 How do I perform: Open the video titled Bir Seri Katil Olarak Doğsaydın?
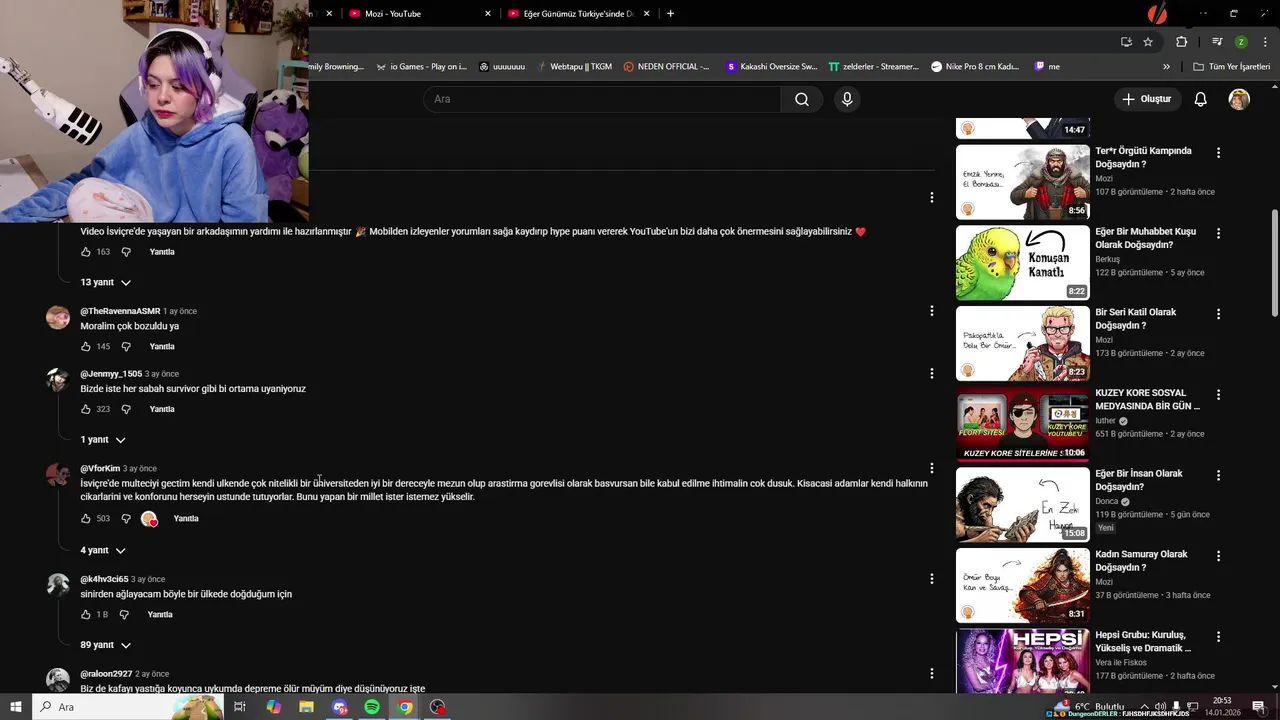click(x=1136, y=319)
